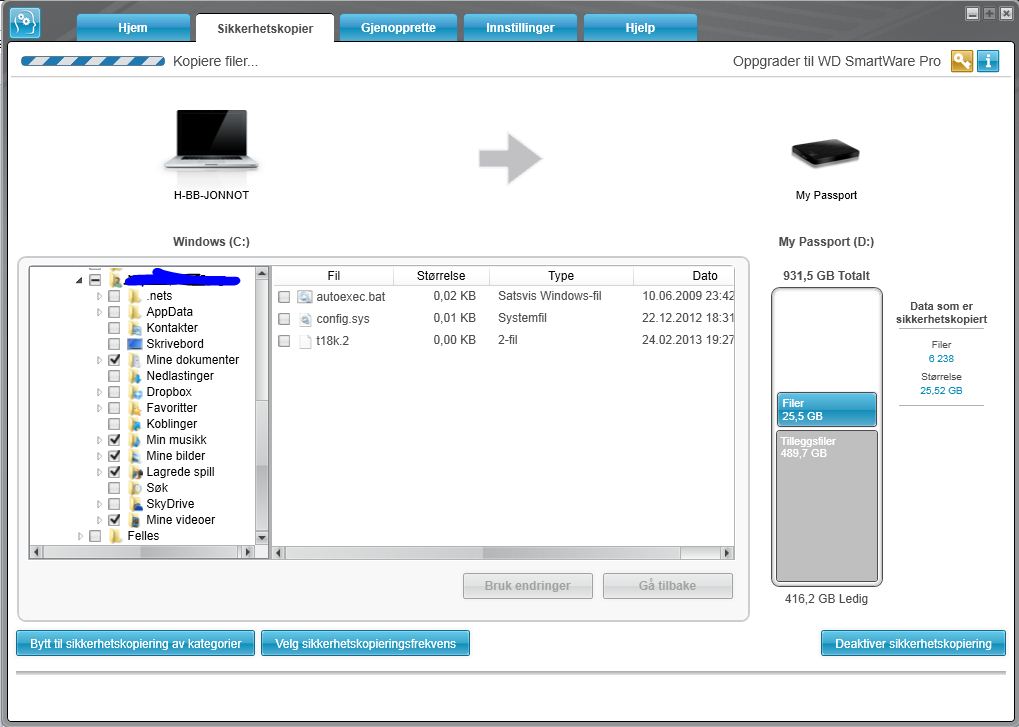
Task: Click the Kontakter folder icon
Action: click(135, 328)
